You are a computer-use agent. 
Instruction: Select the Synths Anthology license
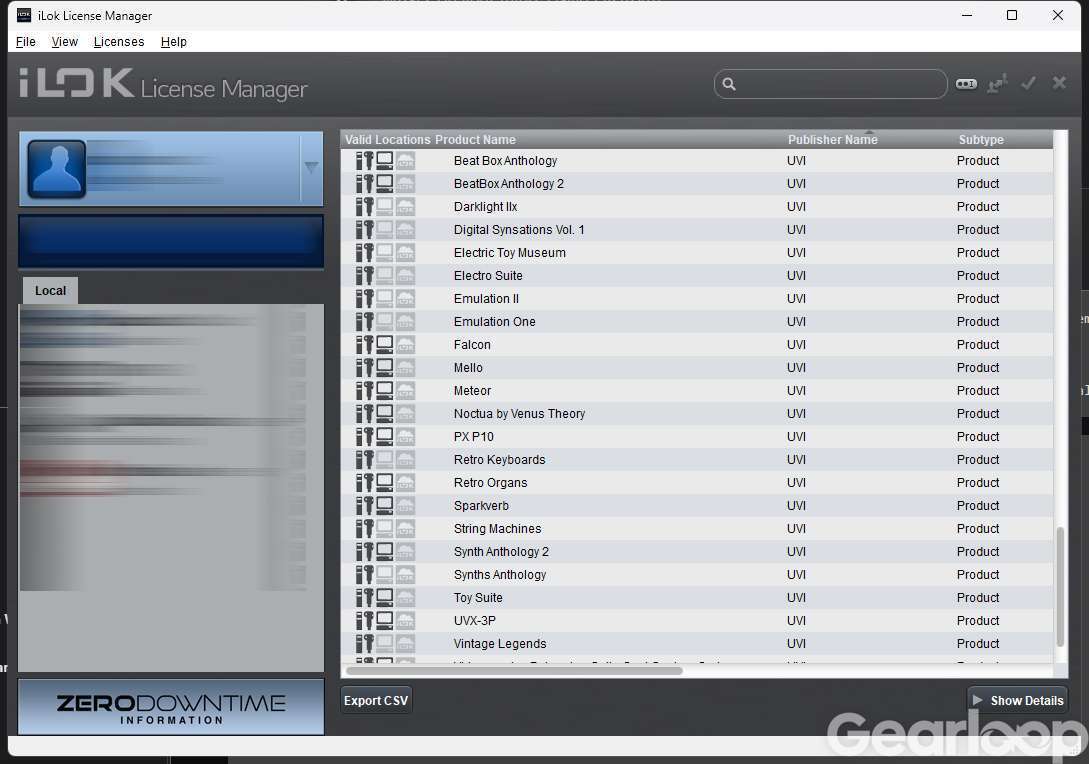click(x=697, y=574)
